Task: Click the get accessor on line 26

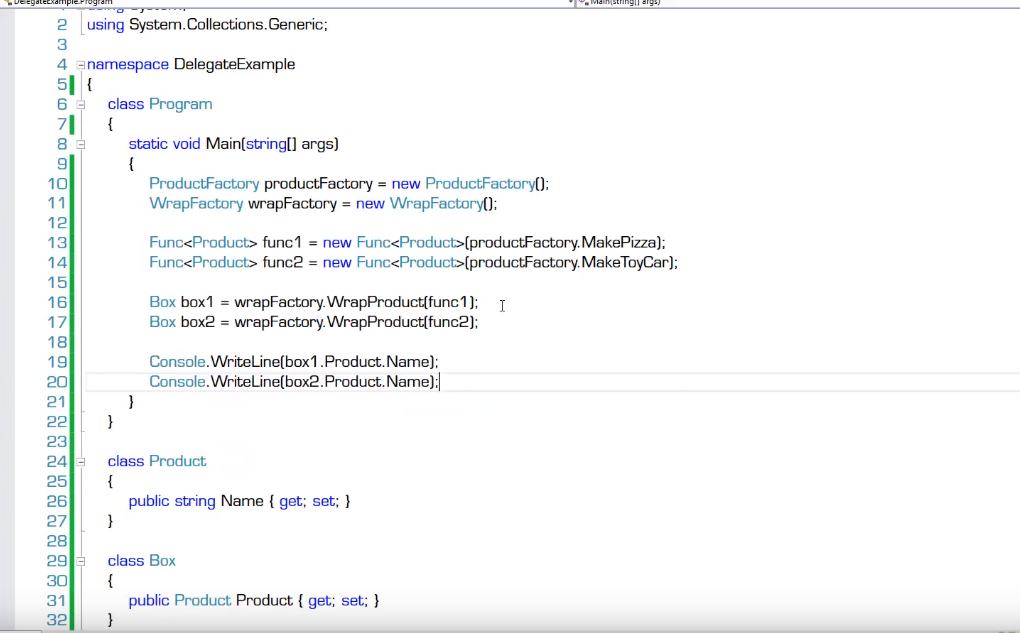Action: click(291, 502)
